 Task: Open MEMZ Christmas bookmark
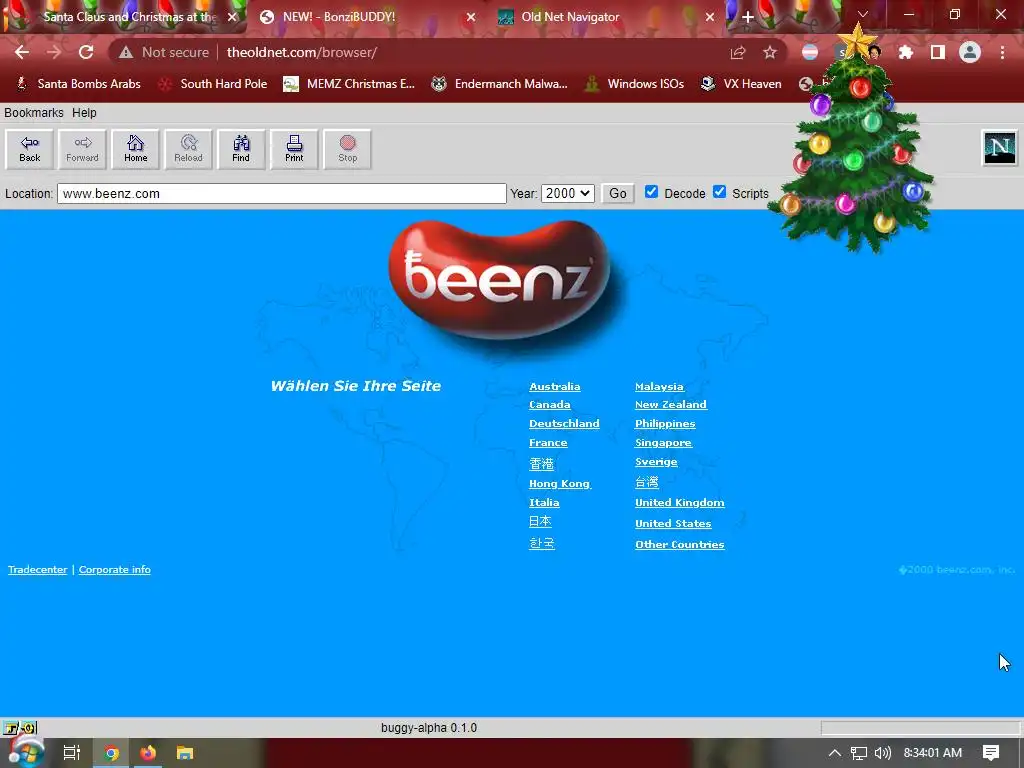pos(349,84)
